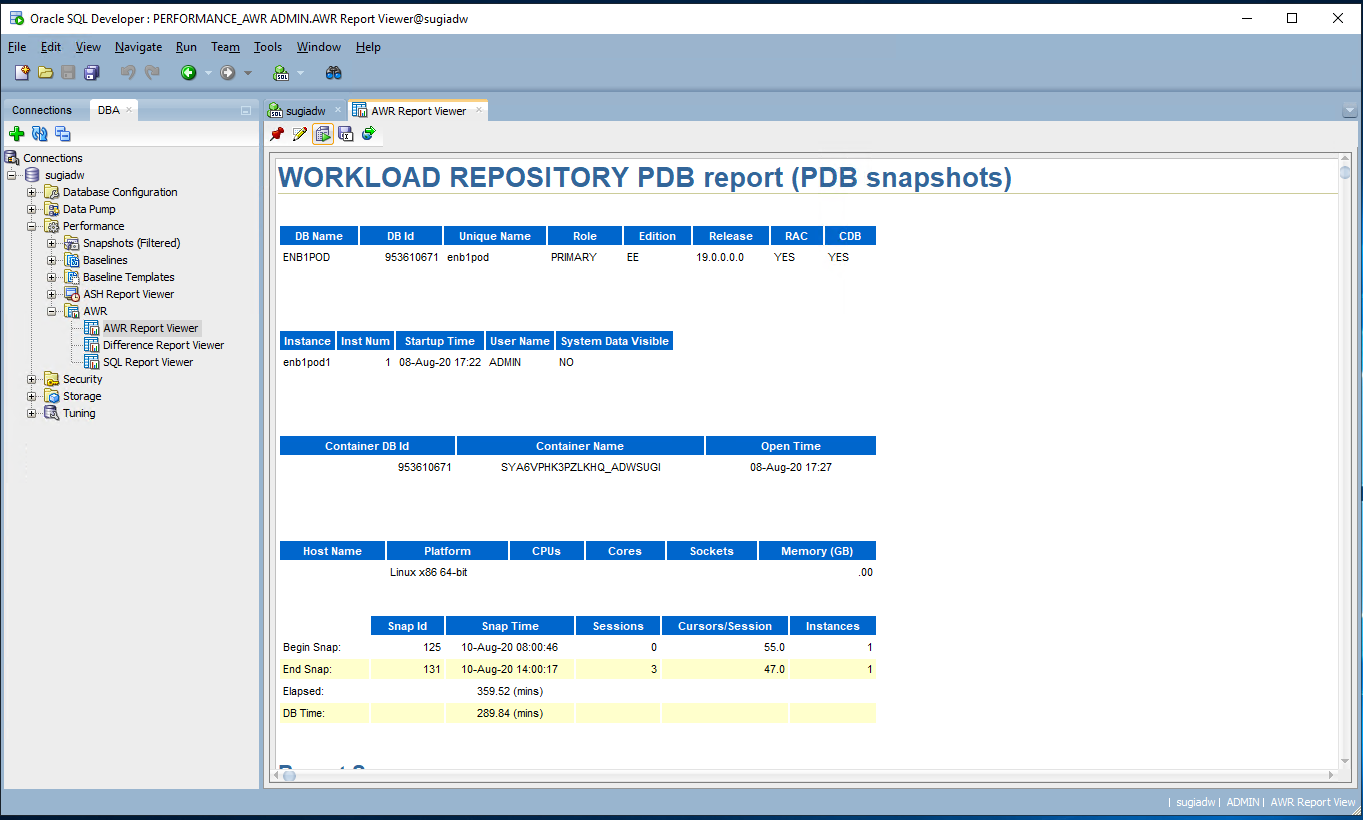
Task: Open the View menu
Action: coord(88,47)
